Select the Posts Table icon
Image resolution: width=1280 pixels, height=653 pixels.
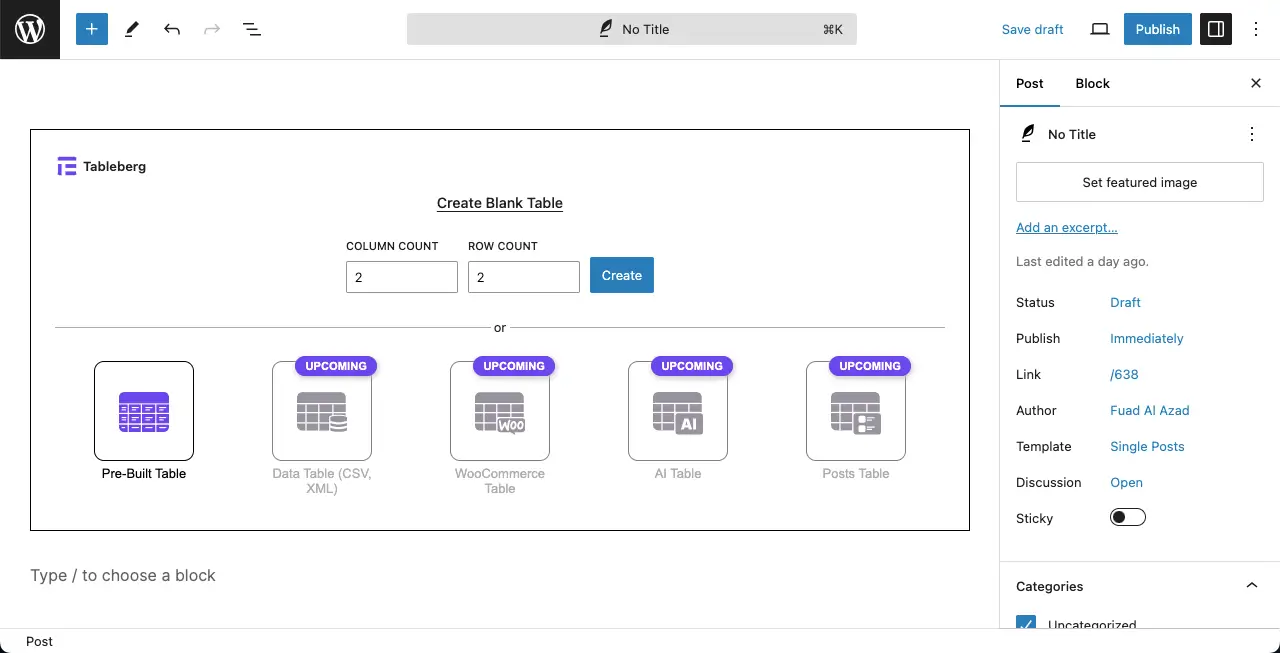click(x=856, y=411)
